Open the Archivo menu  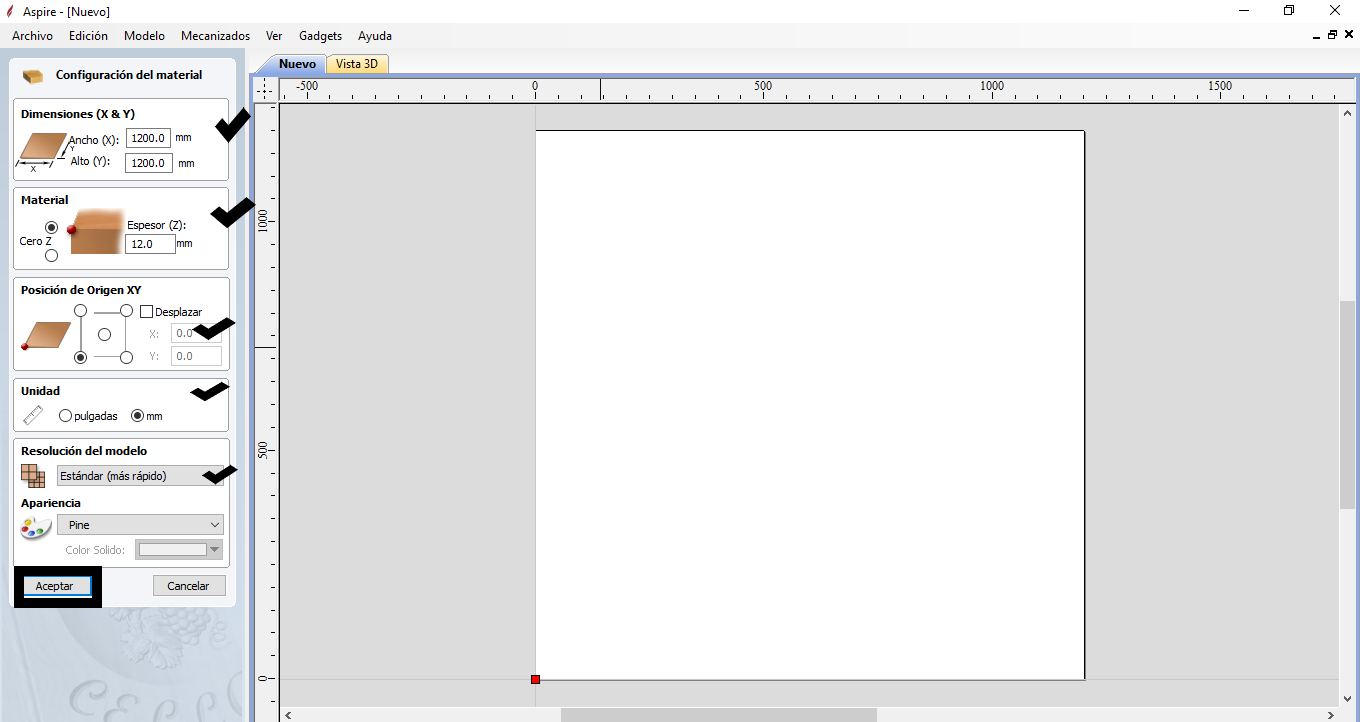click(x=32, y=36)
